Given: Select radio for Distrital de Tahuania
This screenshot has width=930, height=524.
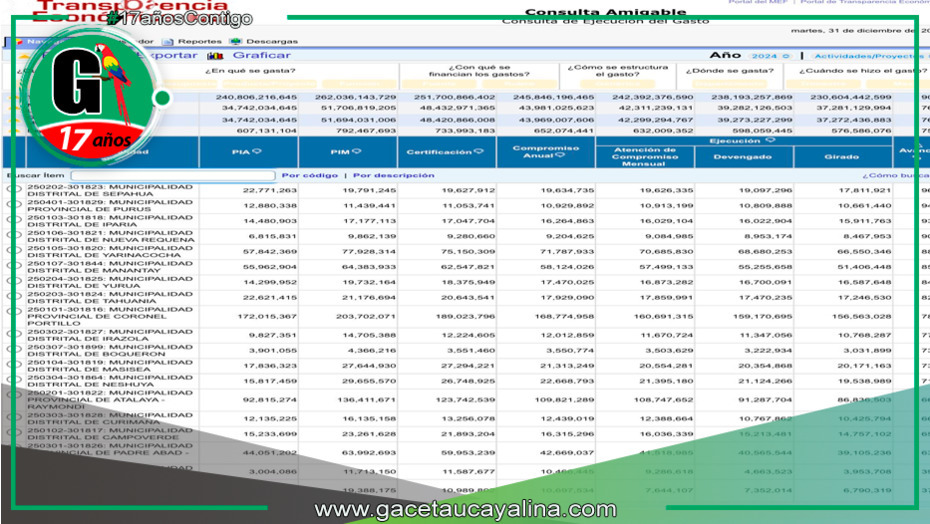Looking at the screenshot, I should point(14,297).
